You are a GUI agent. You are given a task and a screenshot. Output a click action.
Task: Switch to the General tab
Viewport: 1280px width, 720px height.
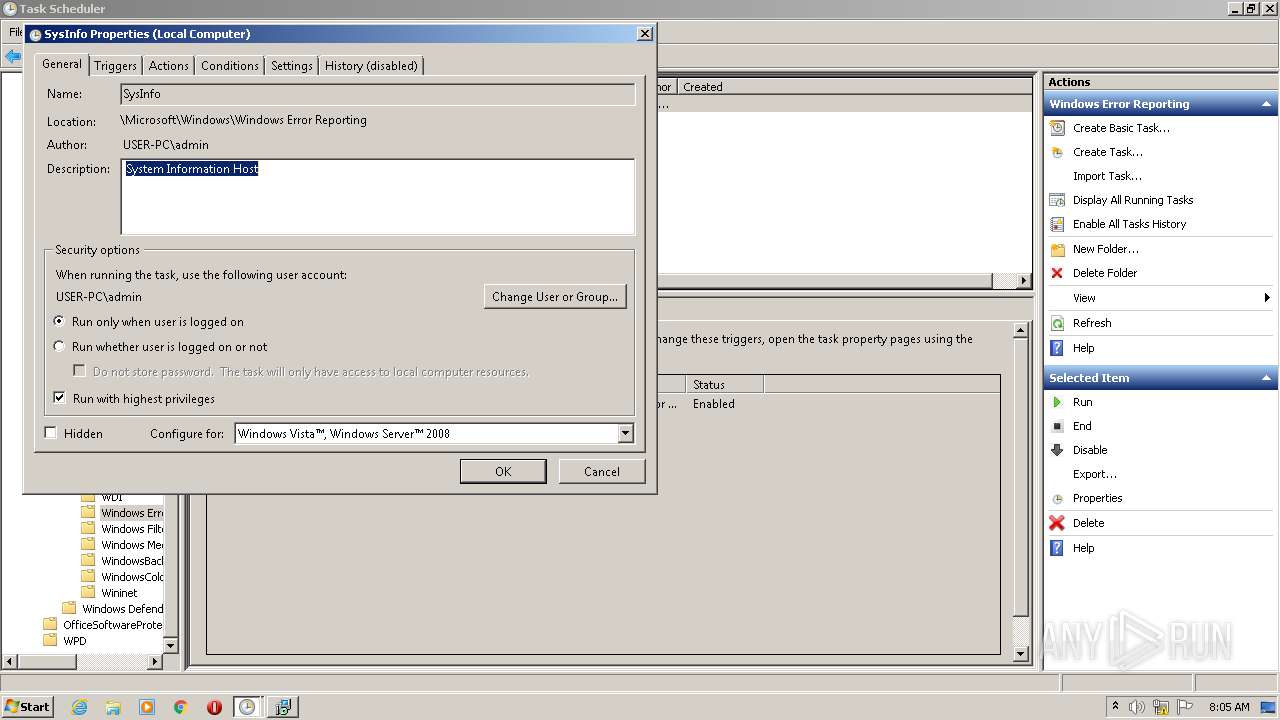pos(62,64)
